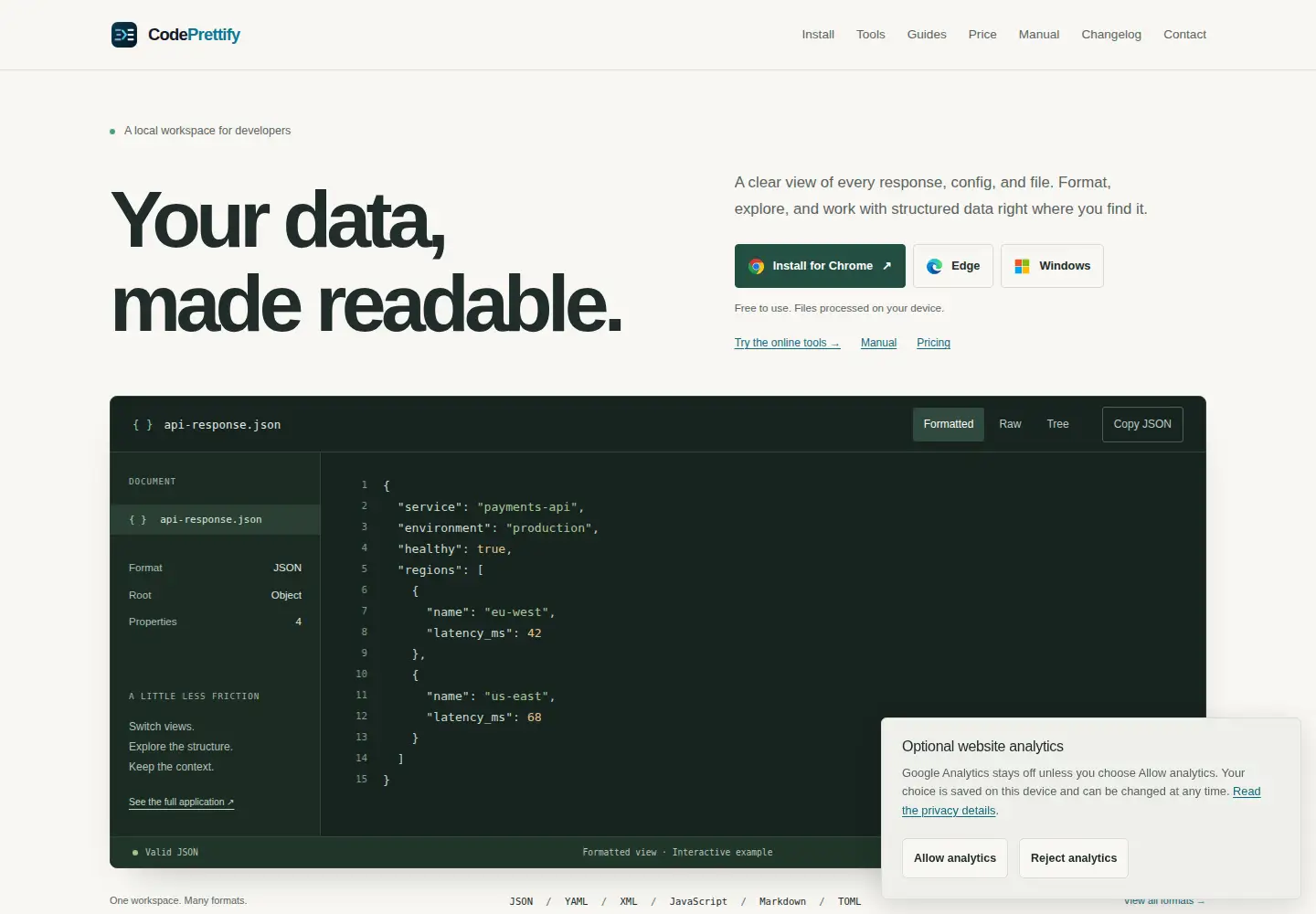
Task: Click Reject analytics button
Action: [1074, 858]
